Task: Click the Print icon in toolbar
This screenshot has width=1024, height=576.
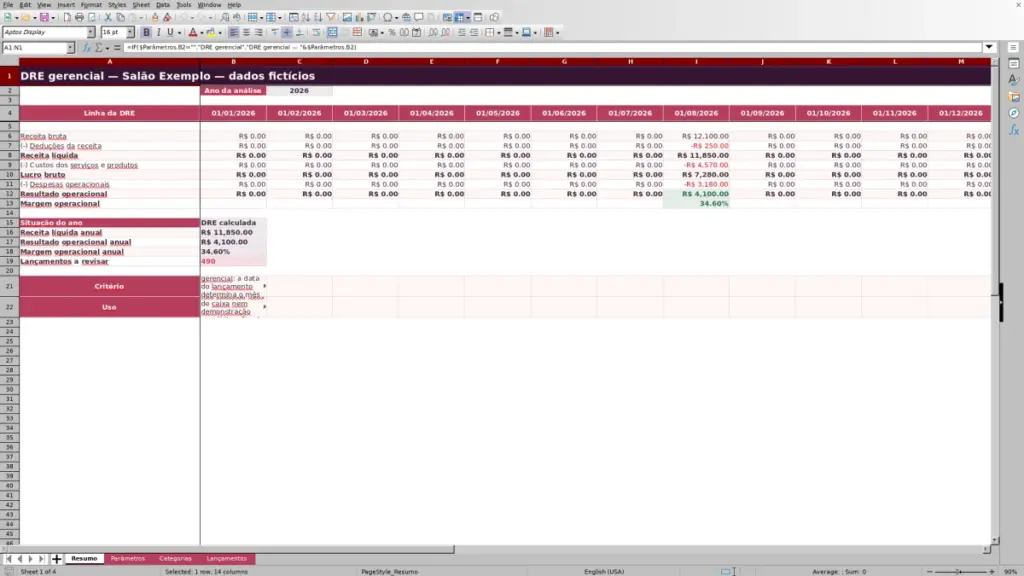Action: click(x=79, y=18)
